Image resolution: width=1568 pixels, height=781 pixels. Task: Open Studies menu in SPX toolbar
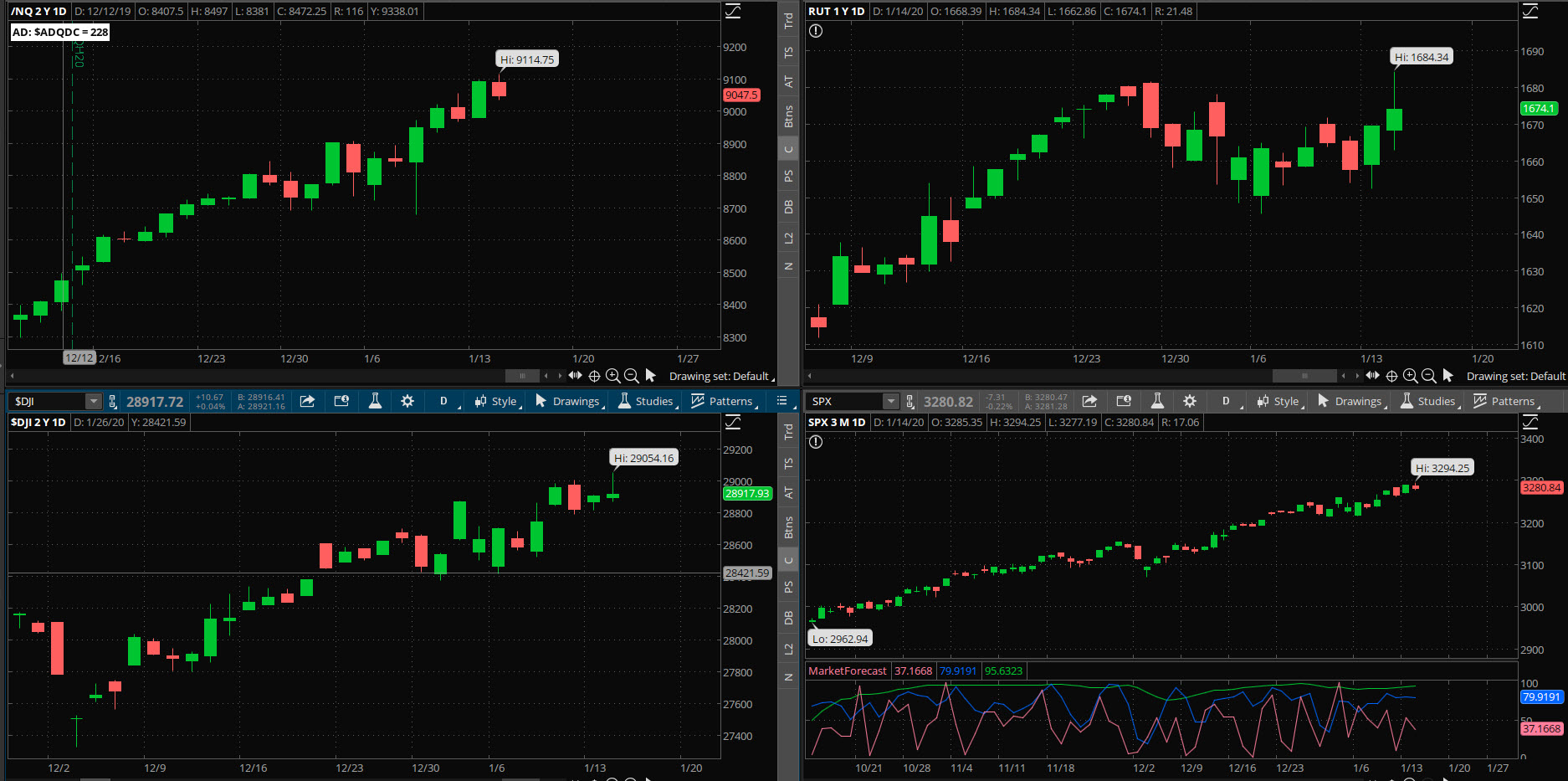click(1429, 401)
